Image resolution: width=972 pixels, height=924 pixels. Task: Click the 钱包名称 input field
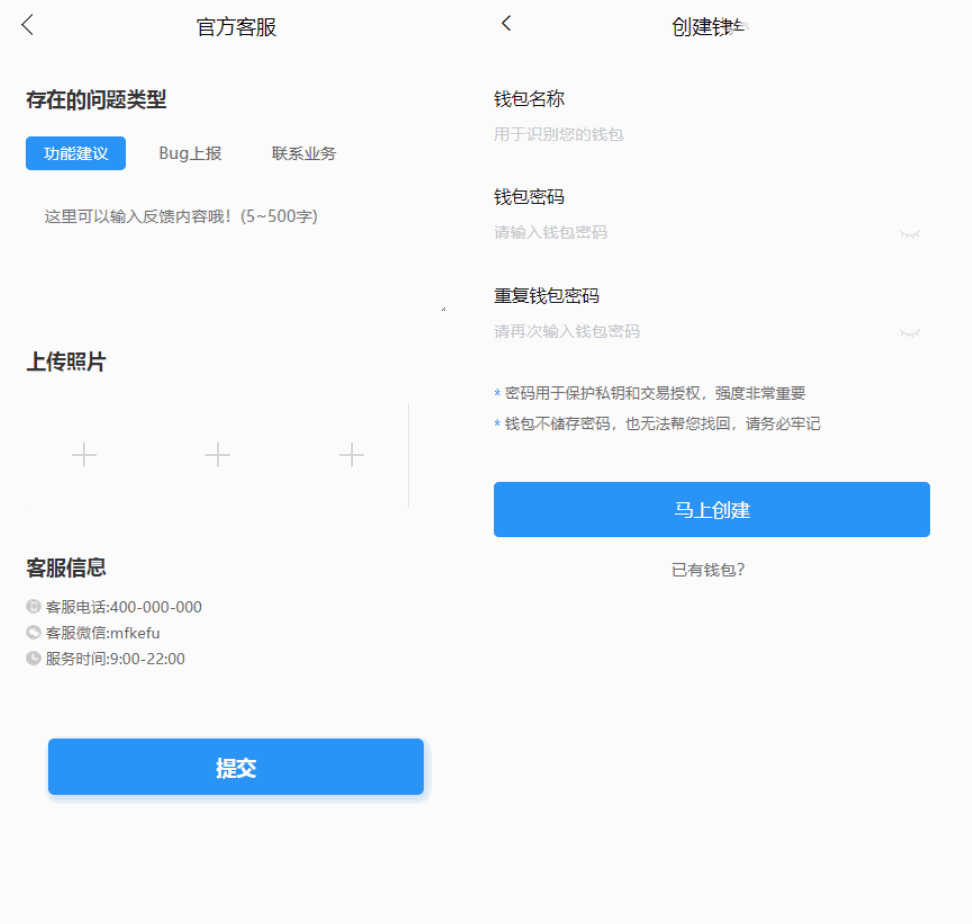click(x=700, y=134)
